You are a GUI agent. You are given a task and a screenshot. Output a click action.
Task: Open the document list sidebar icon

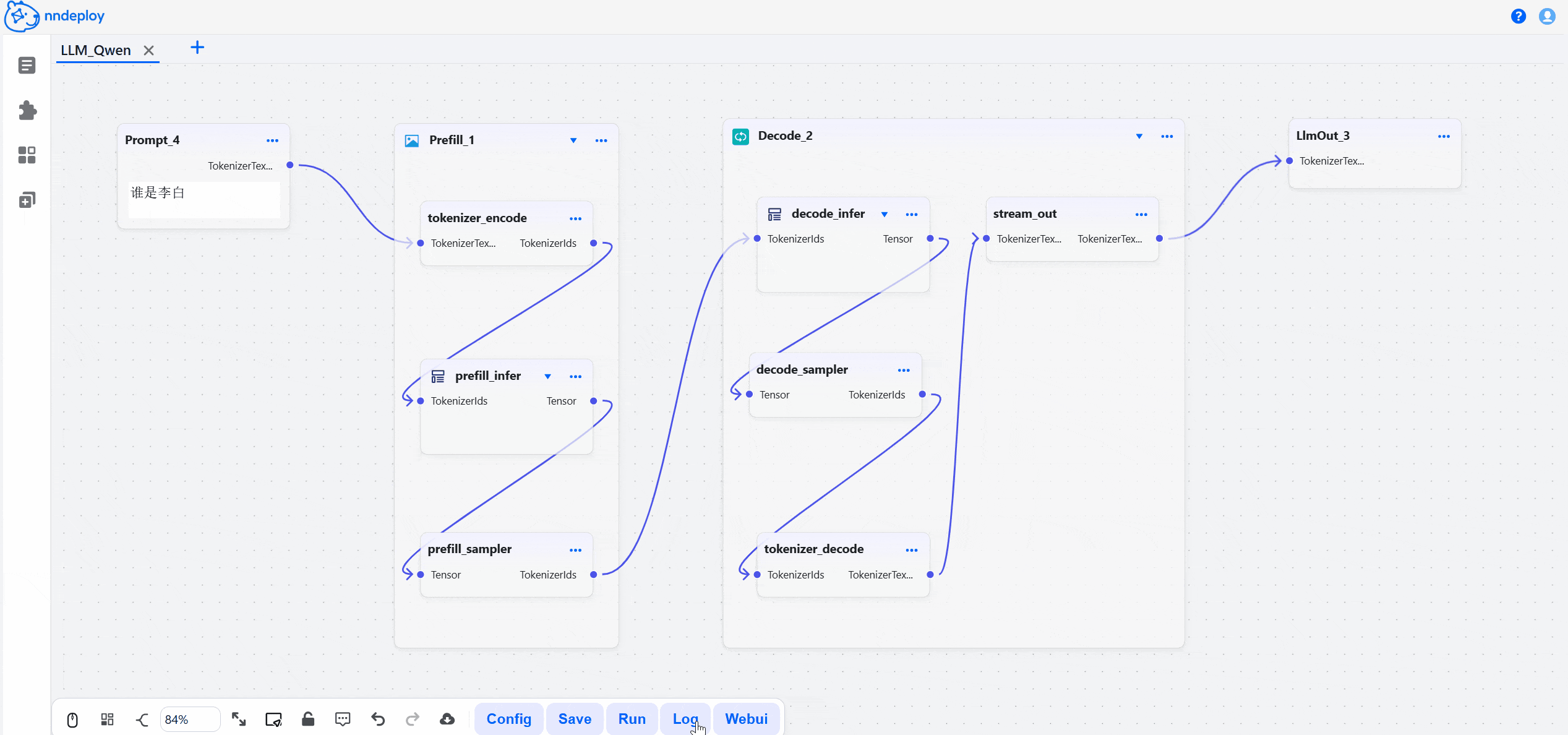(x=27, y=66)
